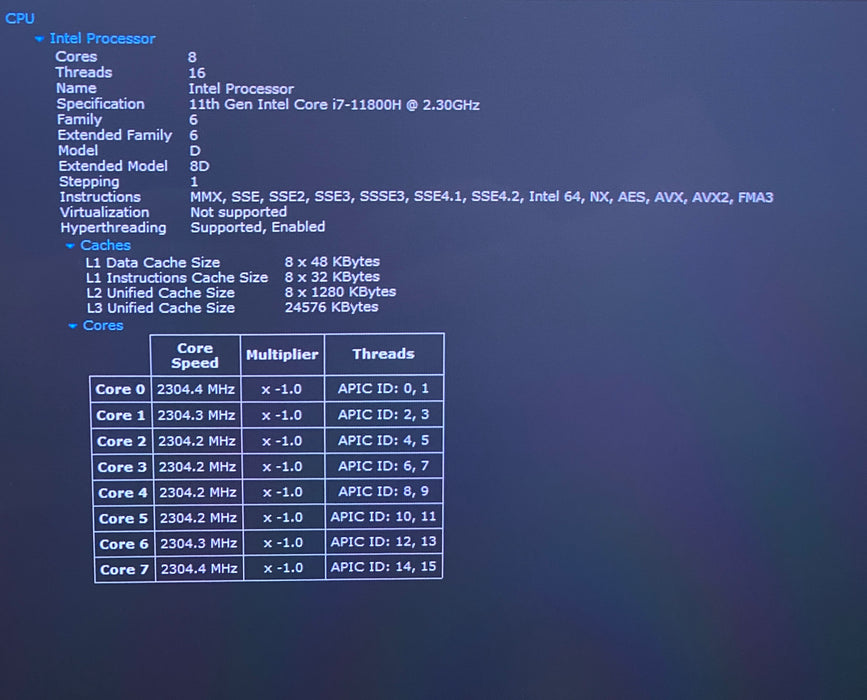Image resolution: width=867 pixels, height=700 pixels.
Task: Click Hyperthreading value Supported, Enabled
Action: (258, 227)
